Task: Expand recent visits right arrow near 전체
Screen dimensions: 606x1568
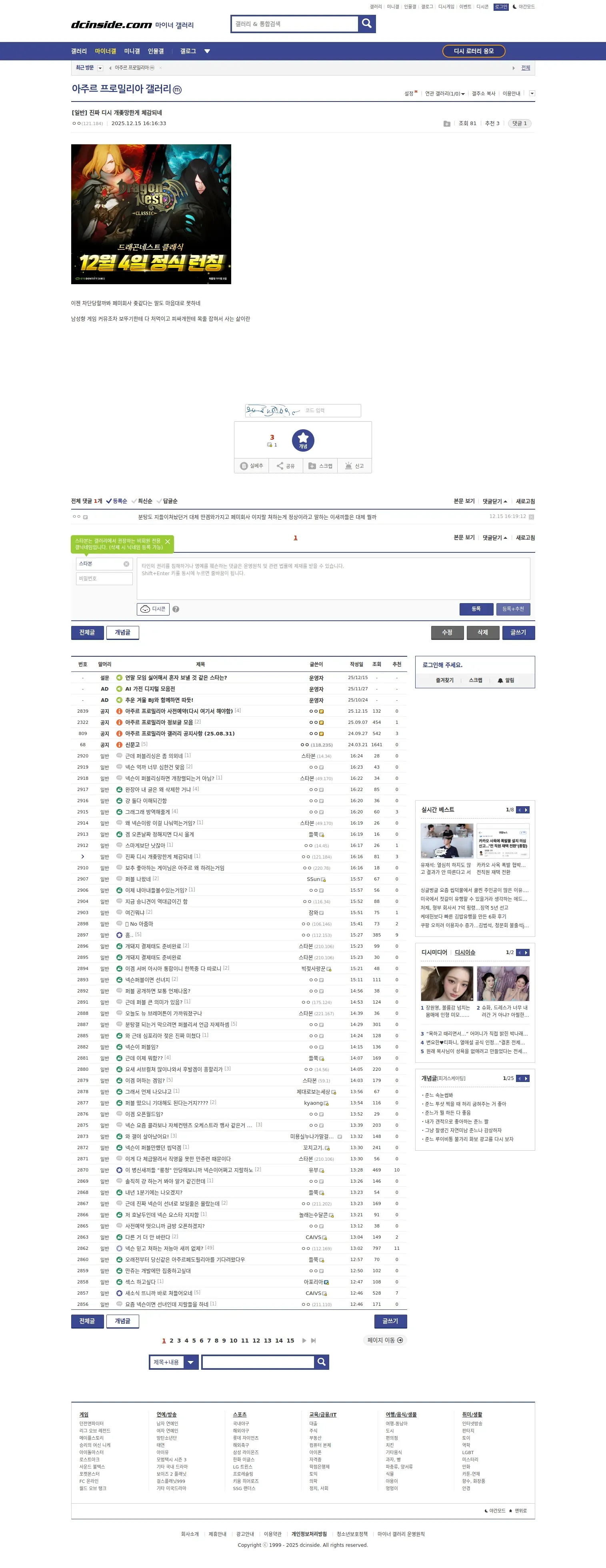Action: click(514, 68)
